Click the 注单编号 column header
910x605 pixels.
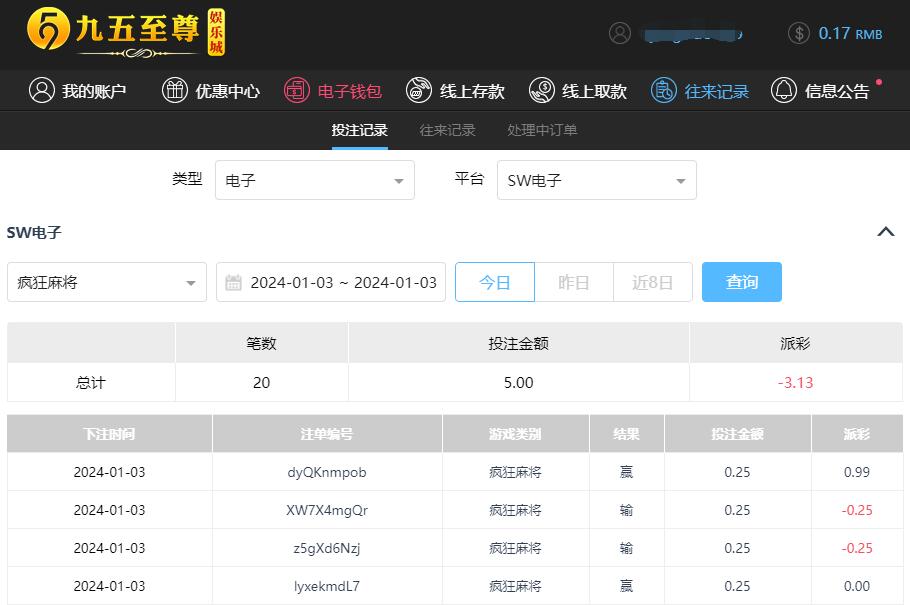pos(327,434)
